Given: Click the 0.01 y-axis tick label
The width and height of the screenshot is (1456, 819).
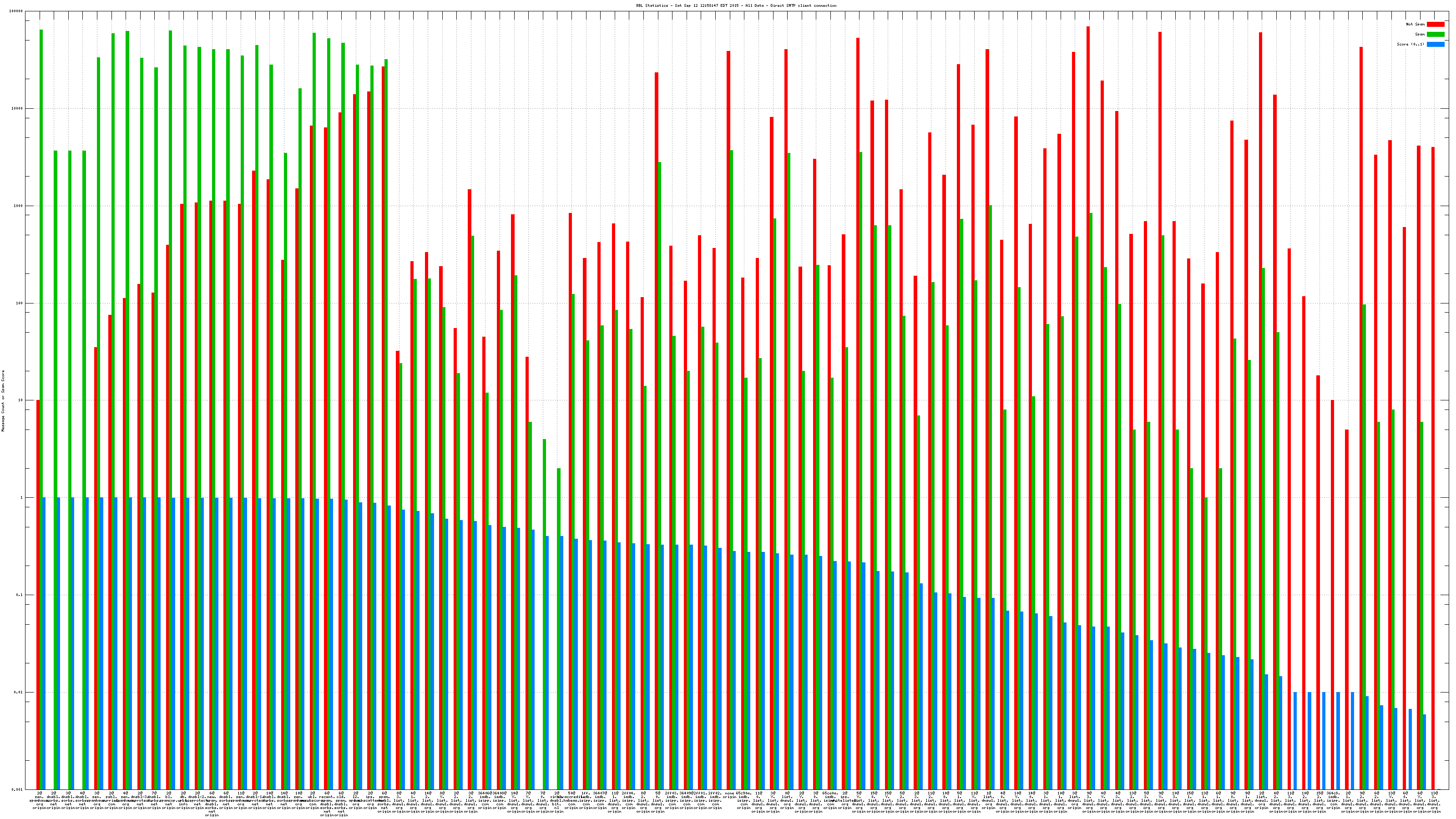Looking at the screenshot, I should coord(19,693).
